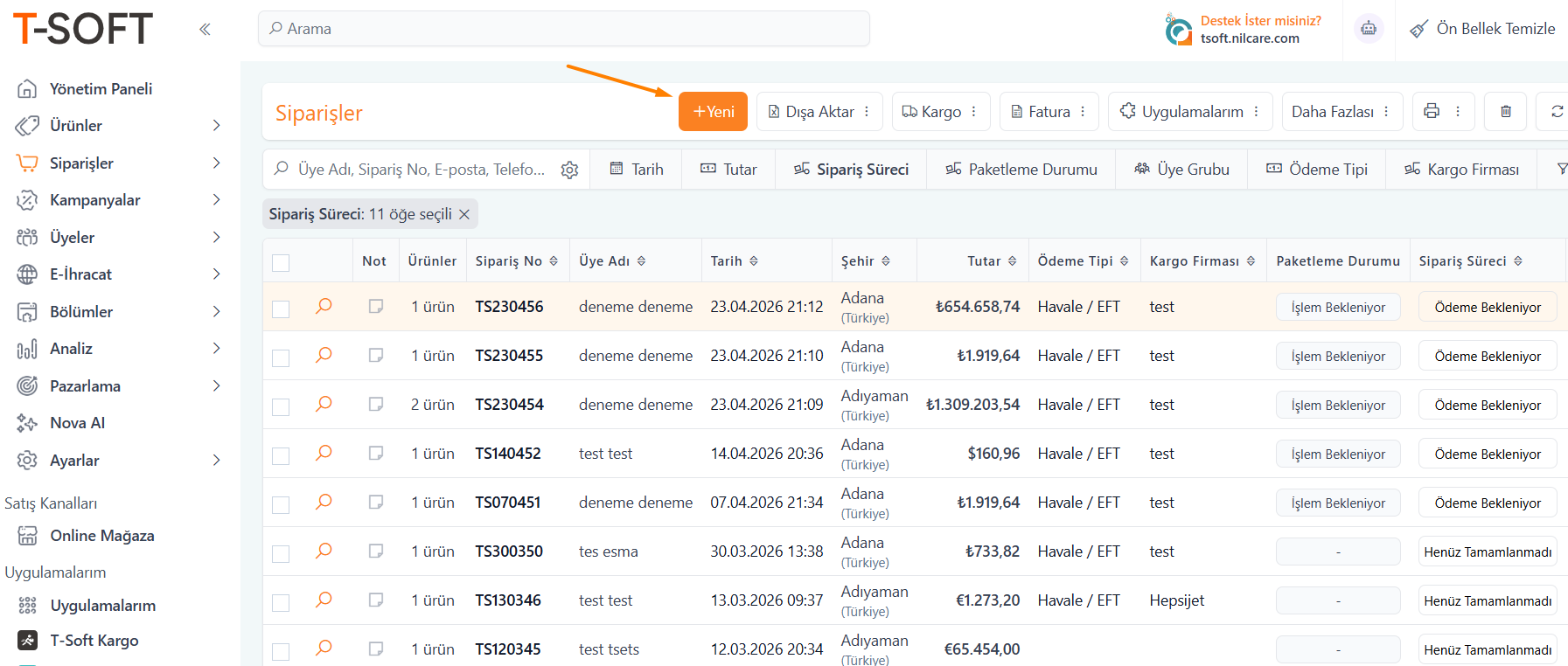Add note icon for order TS070451
Image resolution: width=1568 pixels, height=666 pixels.
[x=376, y=502]
